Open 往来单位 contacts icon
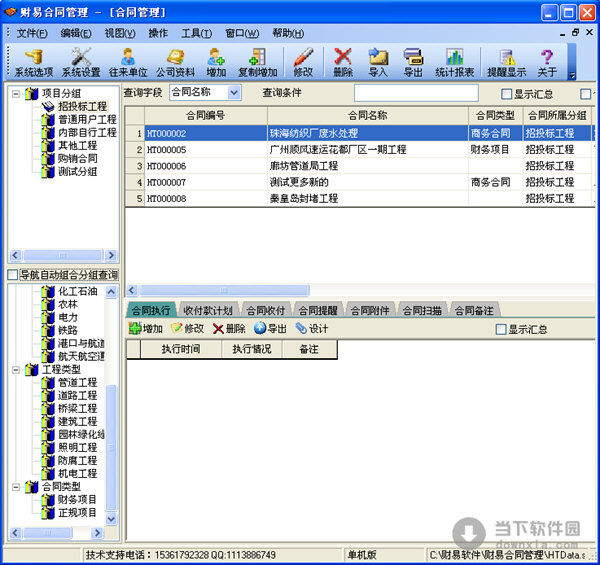Image resolution: width=600 pixels, height=565 pixels. pos(128,61)
